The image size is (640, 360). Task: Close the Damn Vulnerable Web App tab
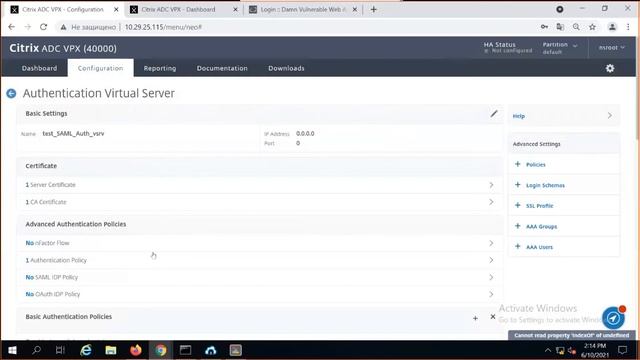click(x=355, y=9)
